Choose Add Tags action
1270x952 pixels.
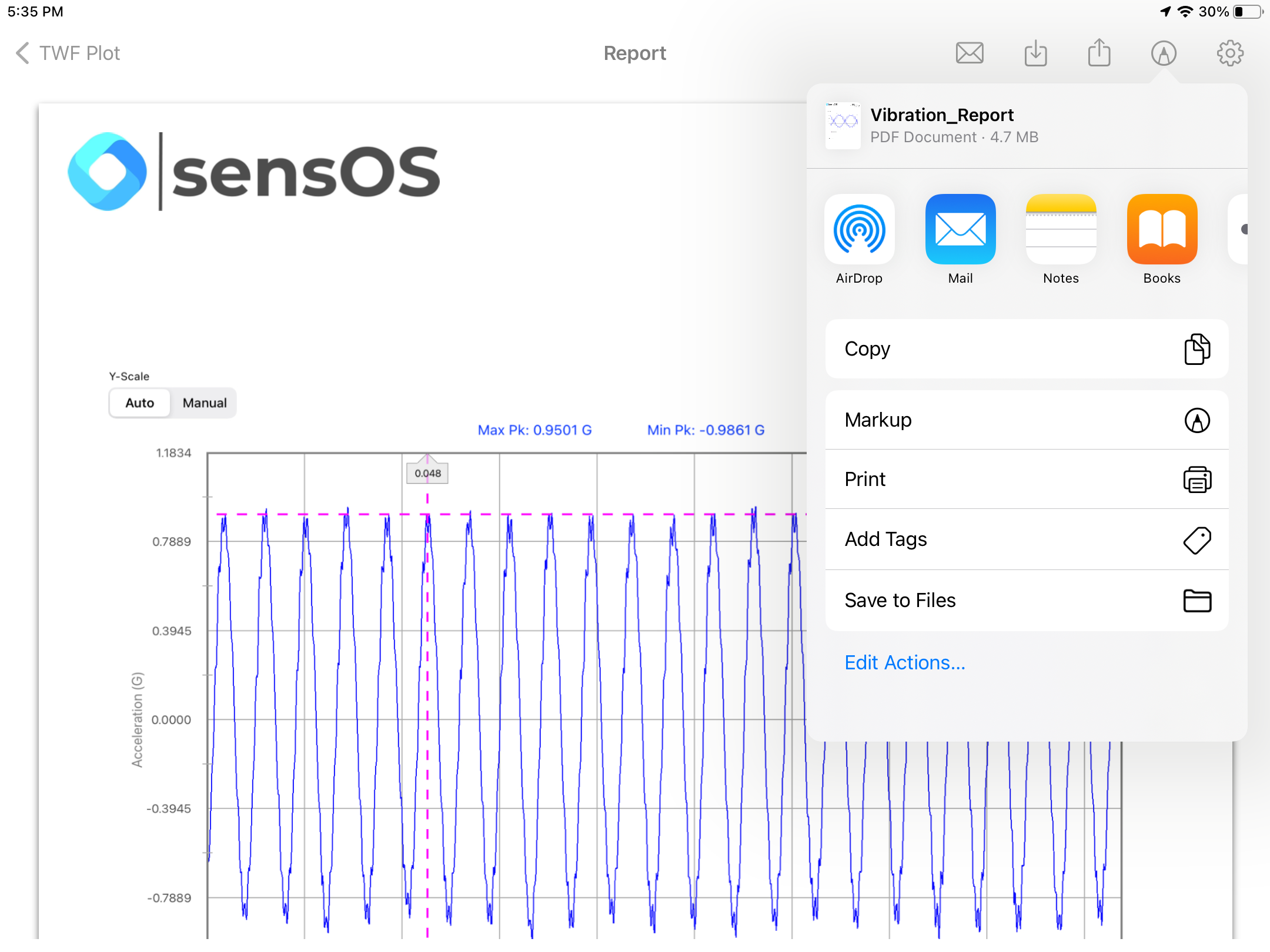(1027, 539)
